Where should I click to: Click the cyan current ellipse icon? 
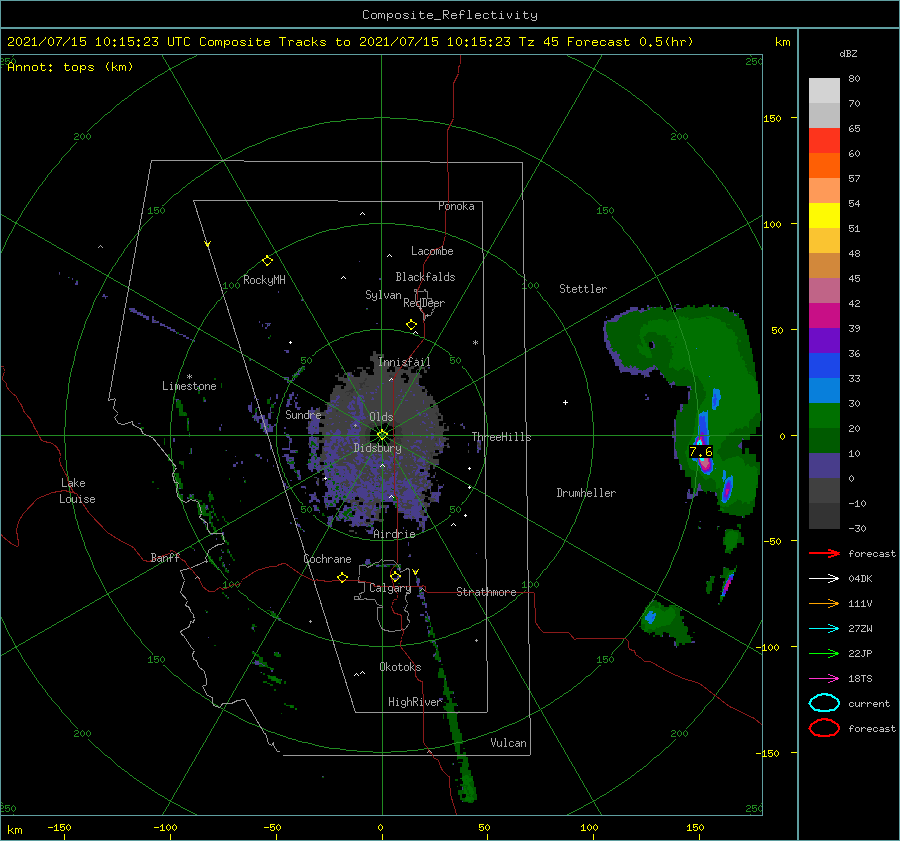tap(824, 703)
